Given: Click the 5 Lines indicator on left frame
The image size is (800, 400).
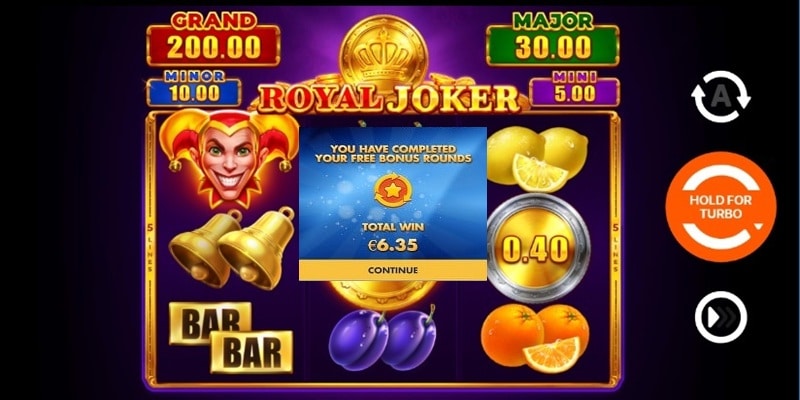Looking at the screenshot, I should pos(150,247).
